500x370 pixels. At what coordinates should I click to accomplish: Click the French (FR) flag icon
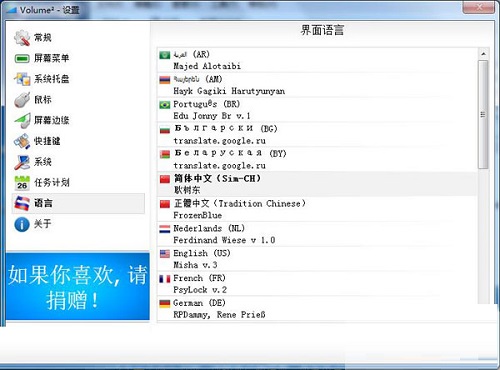pyautogui.click(x=165, y=279)
